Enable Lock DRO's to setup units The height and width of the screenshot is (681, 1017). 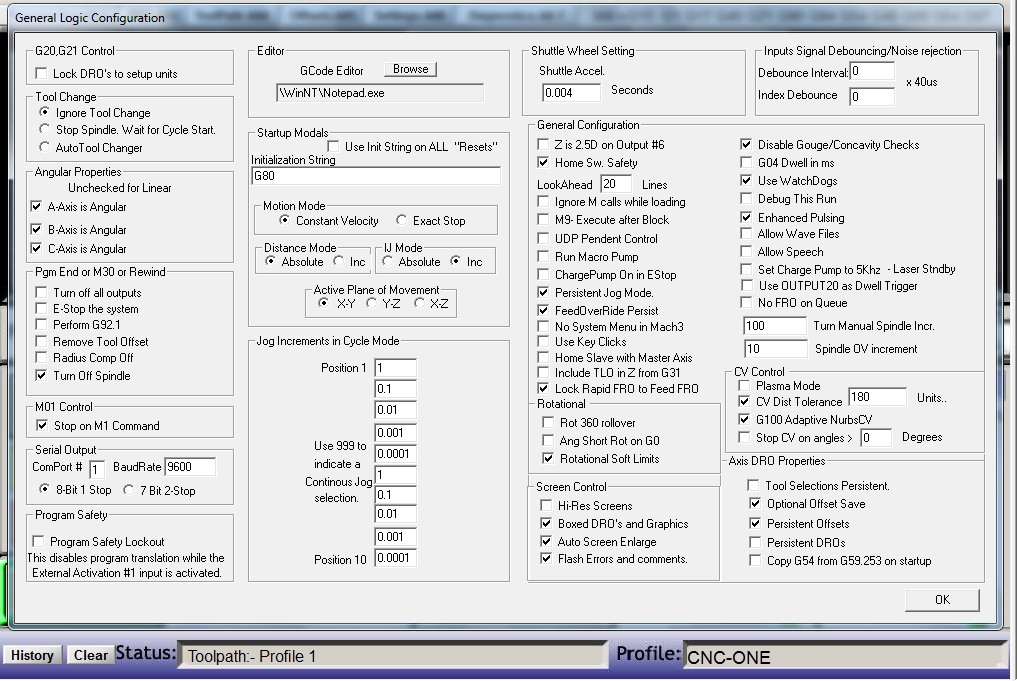tap(42, 74)
